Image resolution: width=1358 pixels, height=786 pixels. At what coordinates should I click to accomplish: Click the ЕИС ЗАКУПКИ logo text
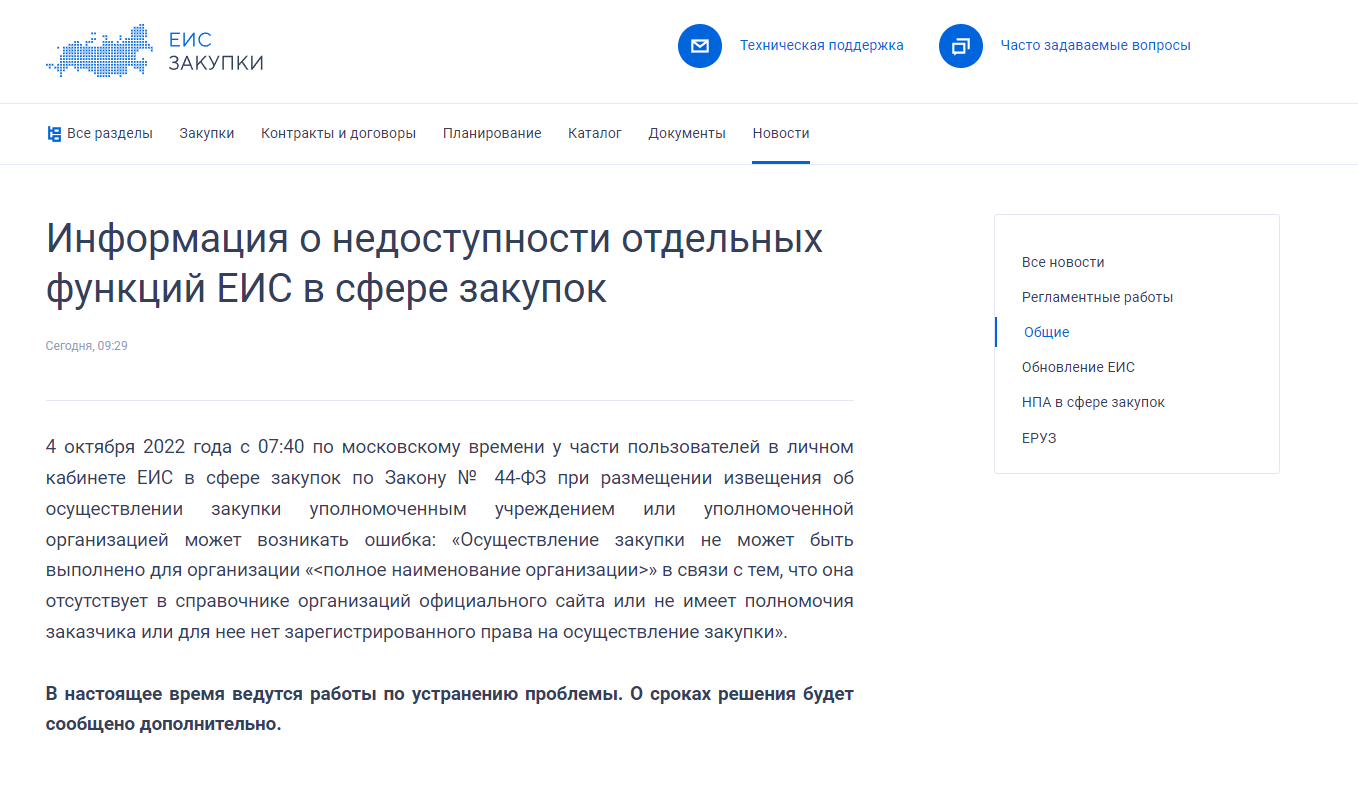(215, 52)
